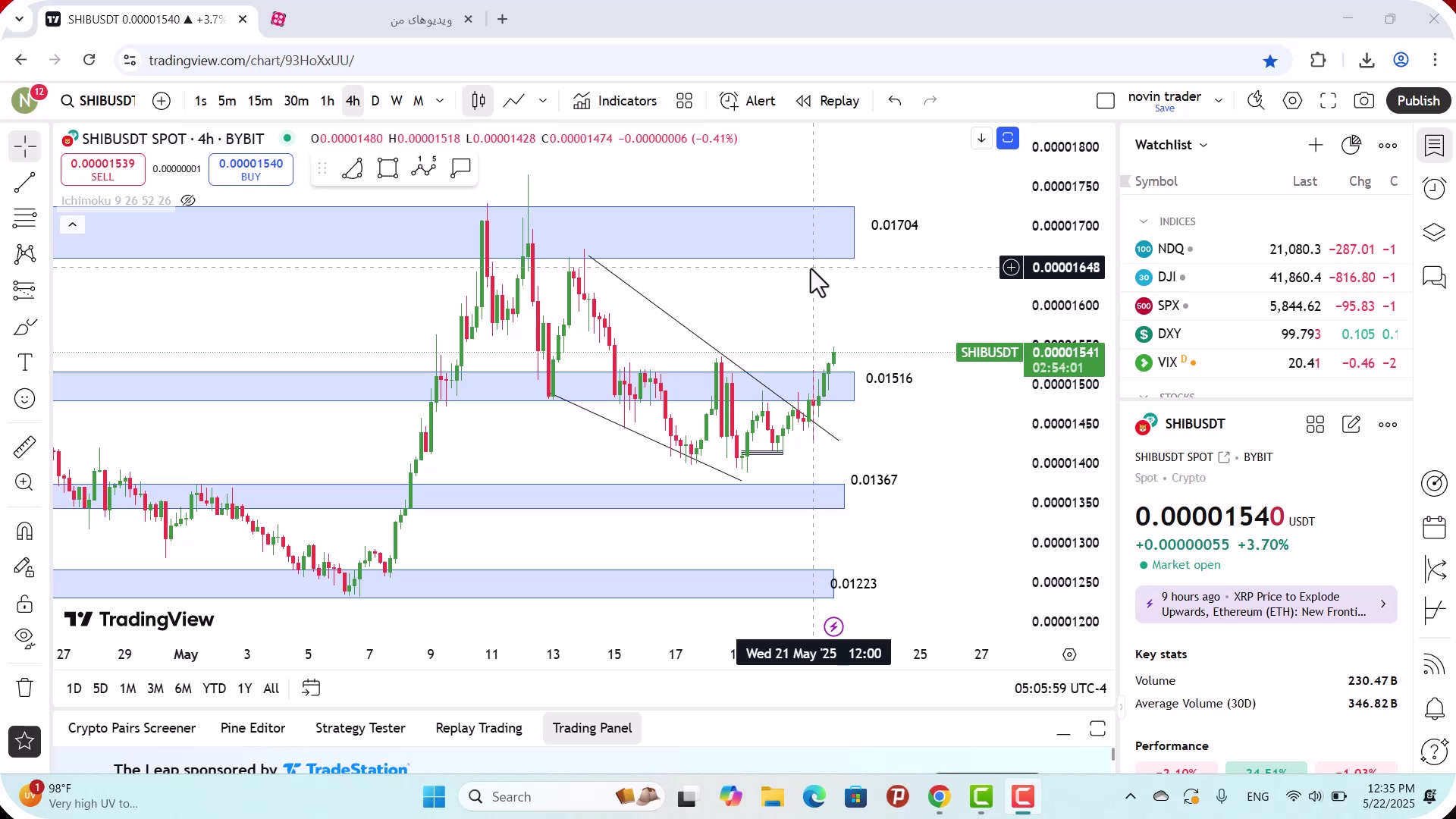
Task: Set the chart range to 1M
Action: pos(127,689)
